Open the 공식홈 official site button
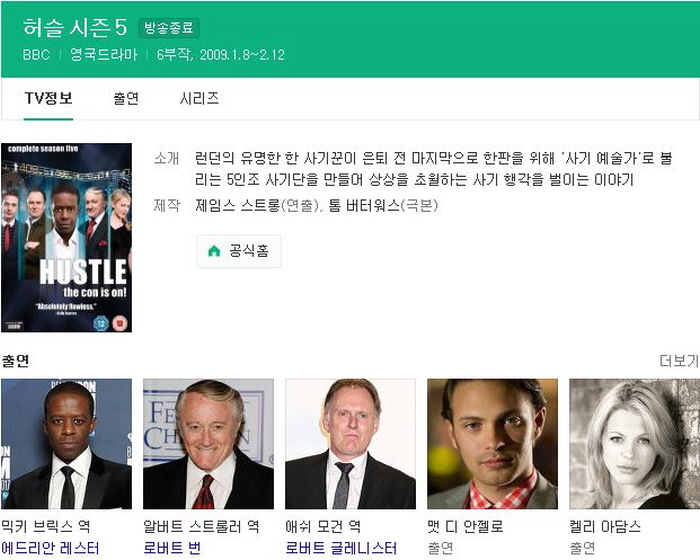The width and height of the screenshot is (700, 560). (x=238, y=252)
